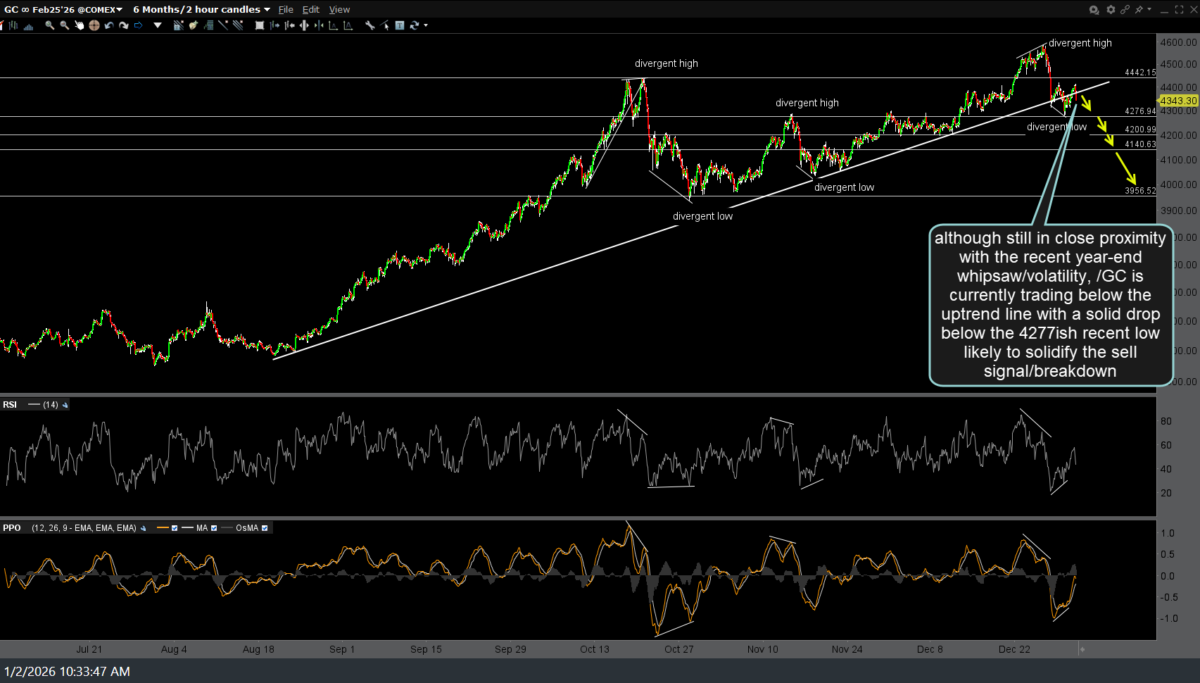This screenshot has height=683, width=1200.
Task: Click the PPO indicator edit icon
Action: pos(143,527)
